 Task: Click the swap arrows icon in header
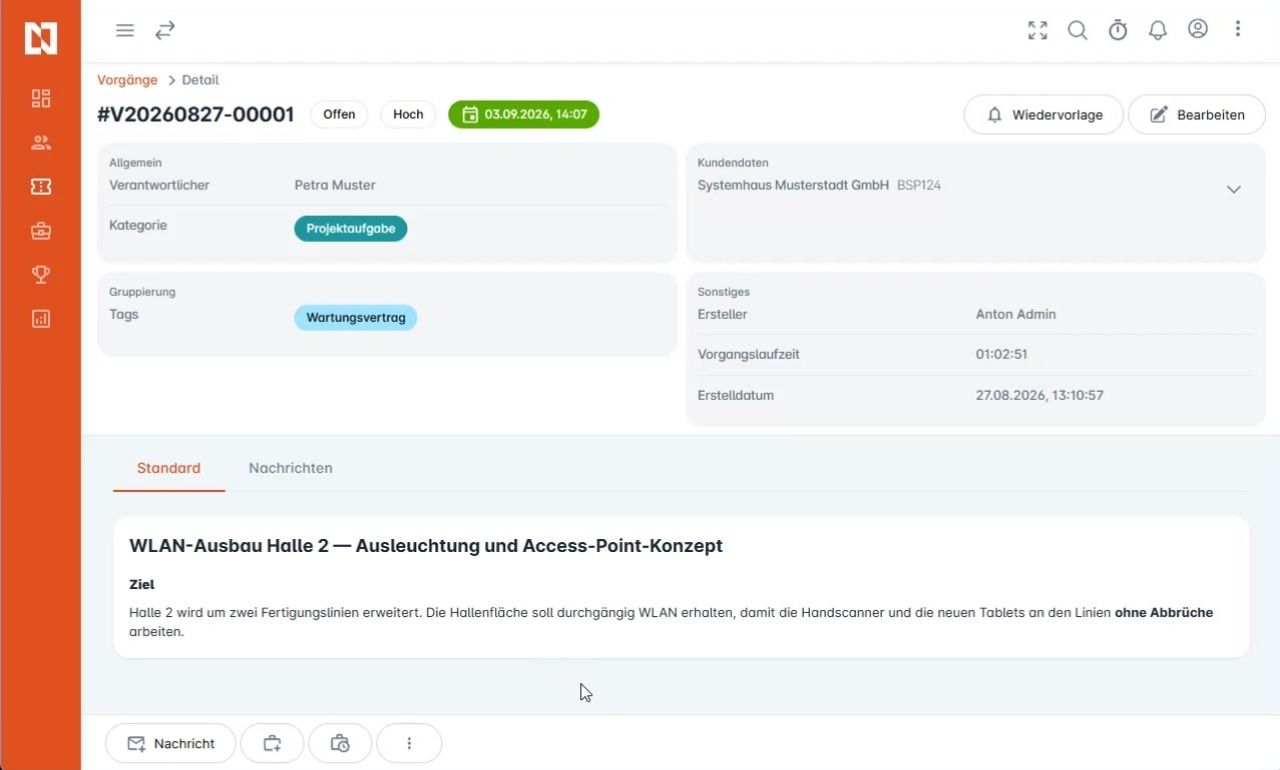[165, 30]
